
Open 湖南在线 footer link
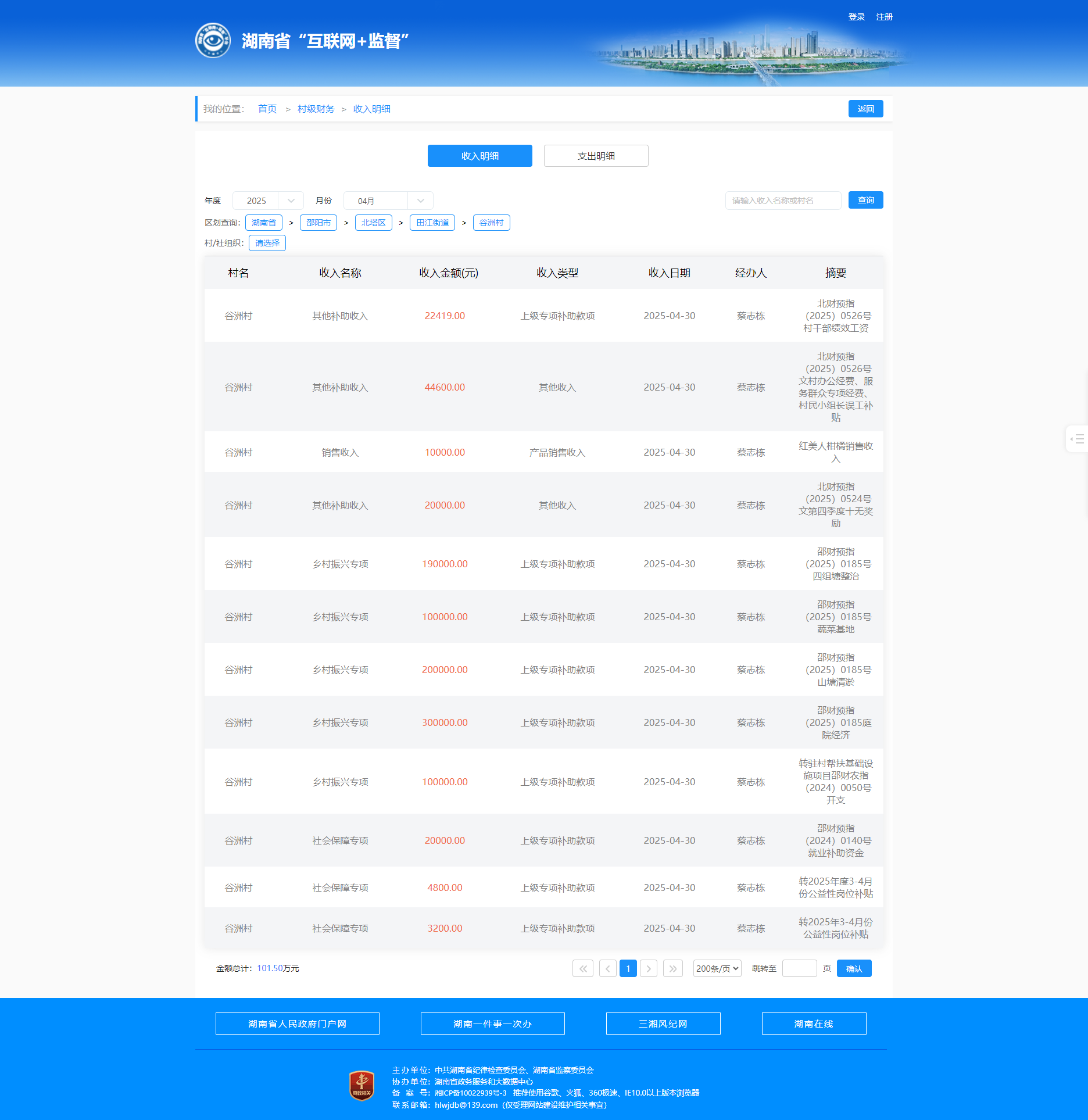pos(814,1024)
